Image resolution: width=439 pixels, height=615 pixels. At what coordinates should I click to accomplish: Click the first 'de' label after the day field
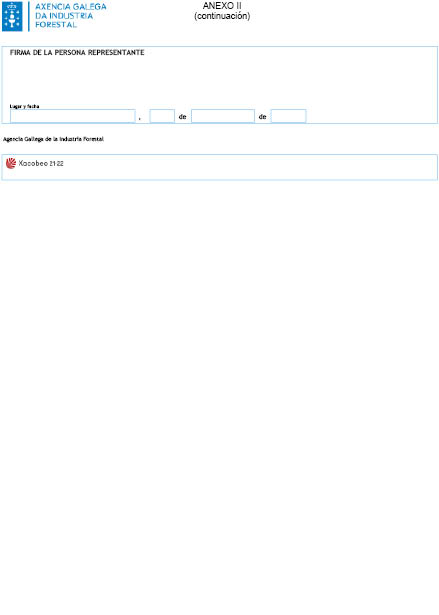(182, 116)
